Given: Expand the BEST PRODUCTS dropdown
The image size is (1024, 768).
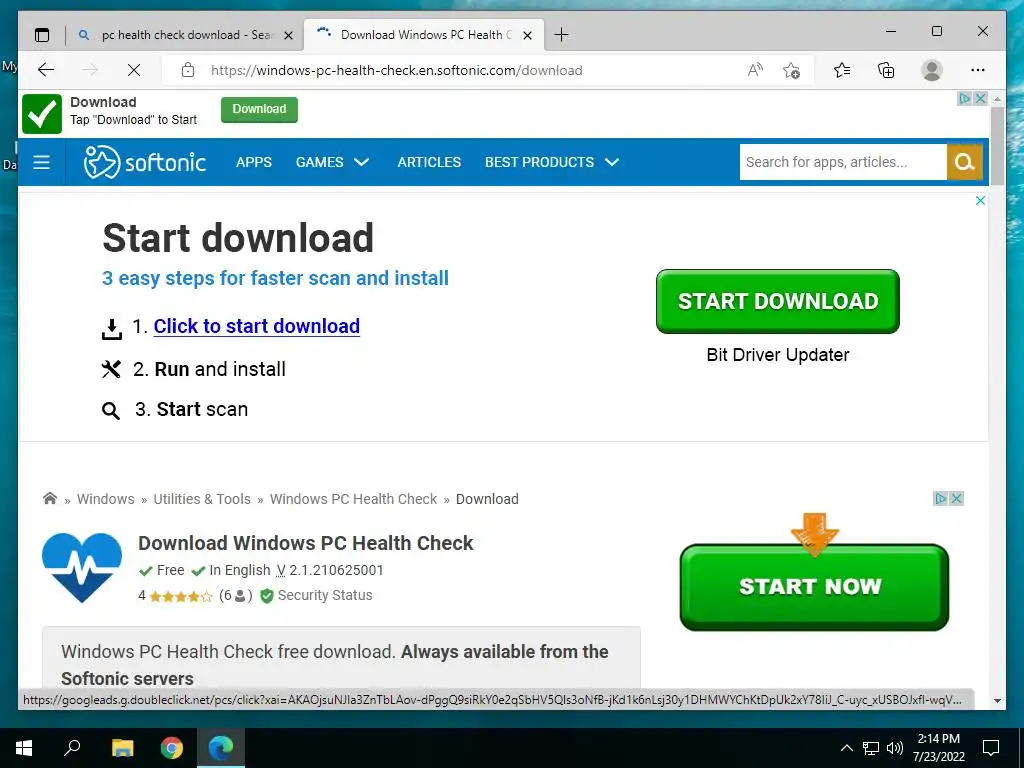Looking at the screenshot, I should coord(552,162).
